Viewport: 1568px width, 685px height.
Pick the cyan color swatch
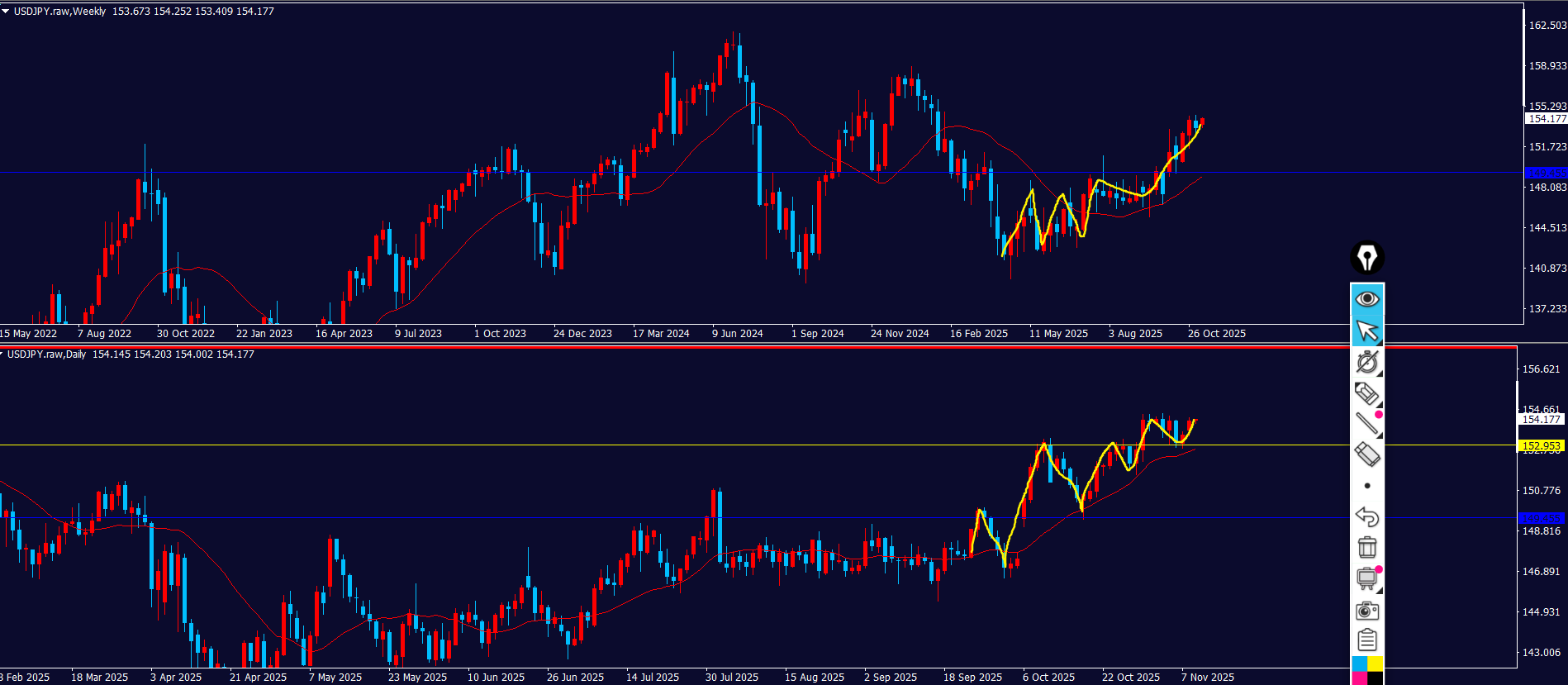point(1359,664)
